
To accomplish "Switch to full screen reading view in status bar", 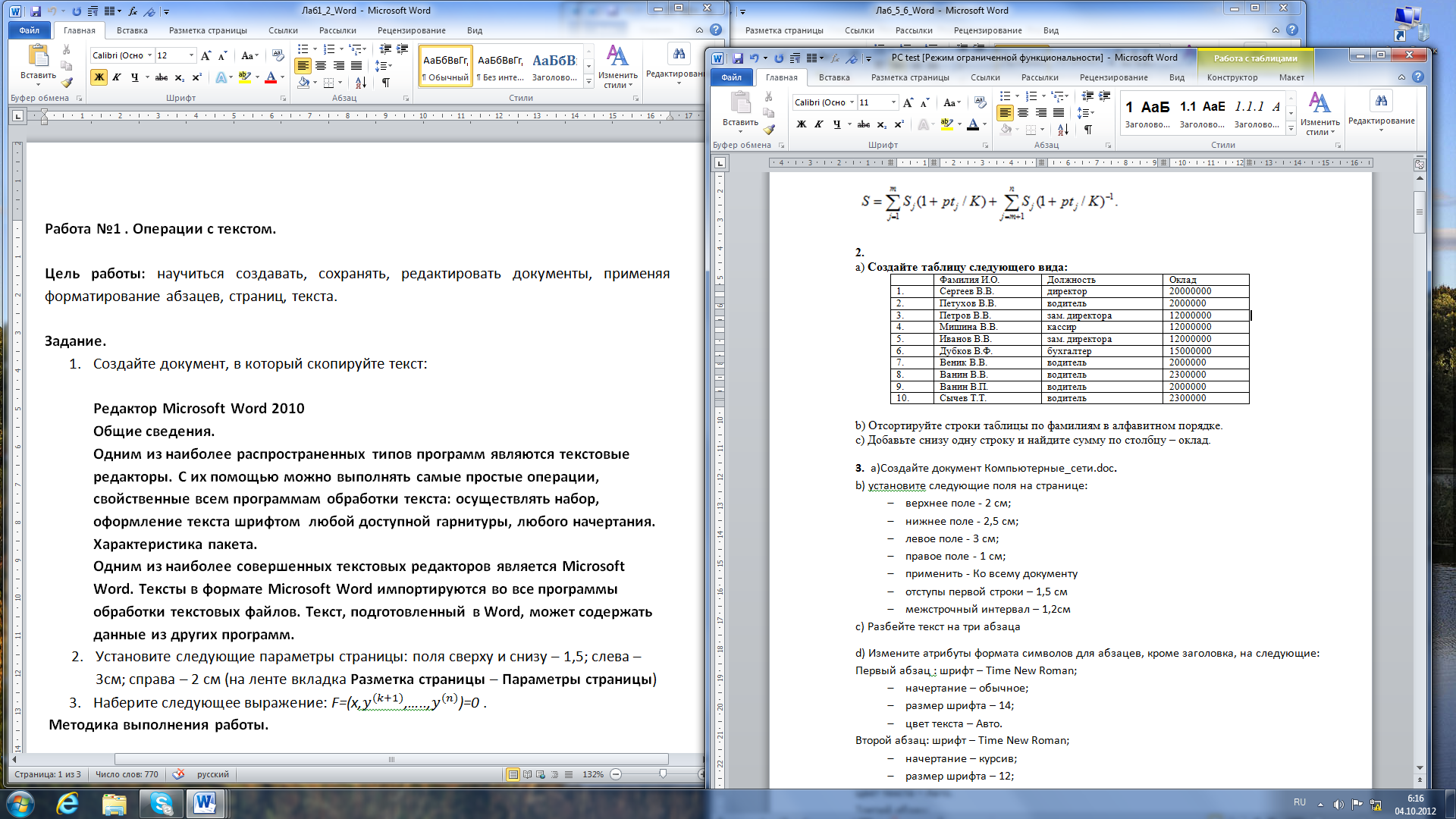I will [527, 774].
